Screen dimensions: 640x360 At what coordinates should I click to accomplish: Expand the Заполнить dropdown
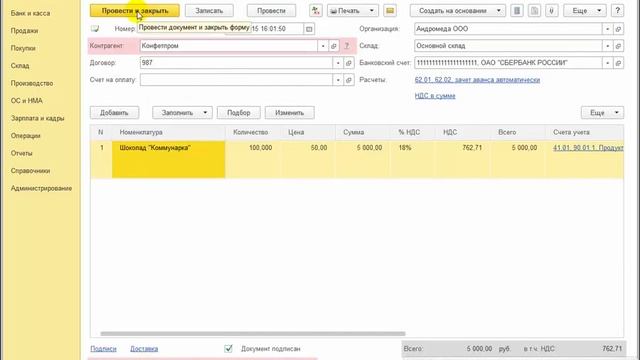tap(182, 113)
